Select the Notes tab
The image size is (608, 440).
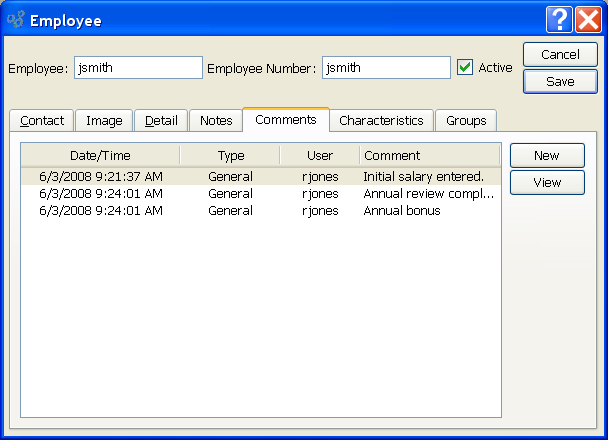tap(216, 121)
